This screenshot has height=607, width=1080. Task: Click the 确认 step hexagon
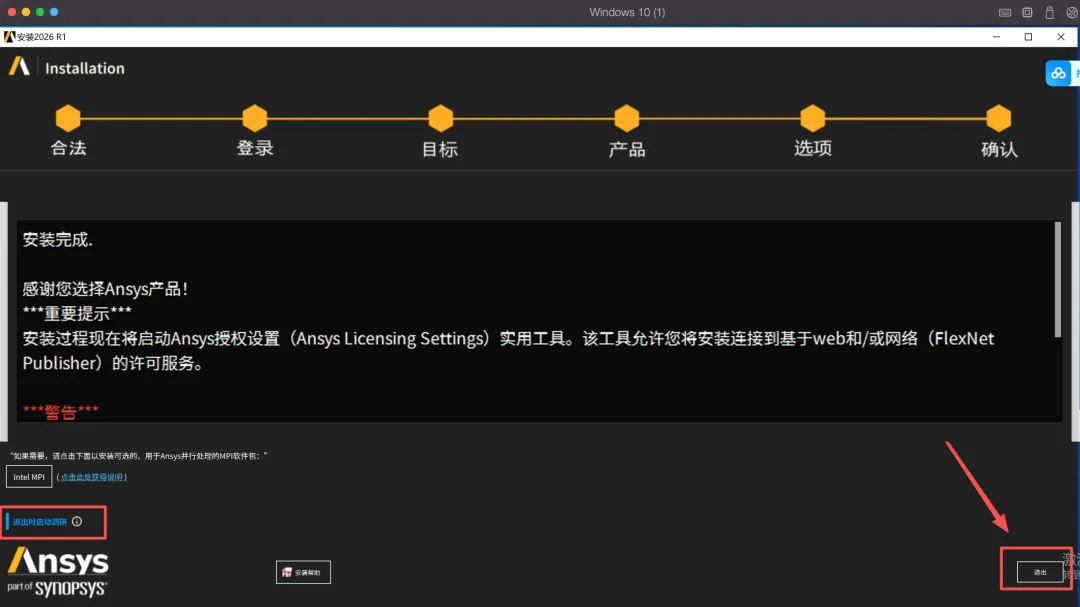coord(999,118)
